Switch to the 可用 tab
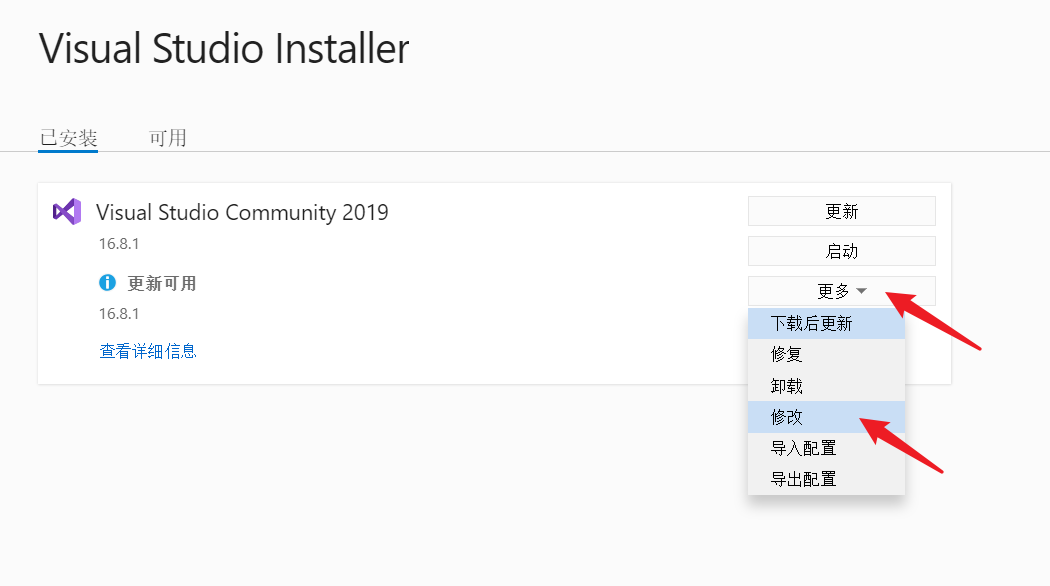Image resolution: width=1050 pixels, height=586 pixels. (167, 137)
